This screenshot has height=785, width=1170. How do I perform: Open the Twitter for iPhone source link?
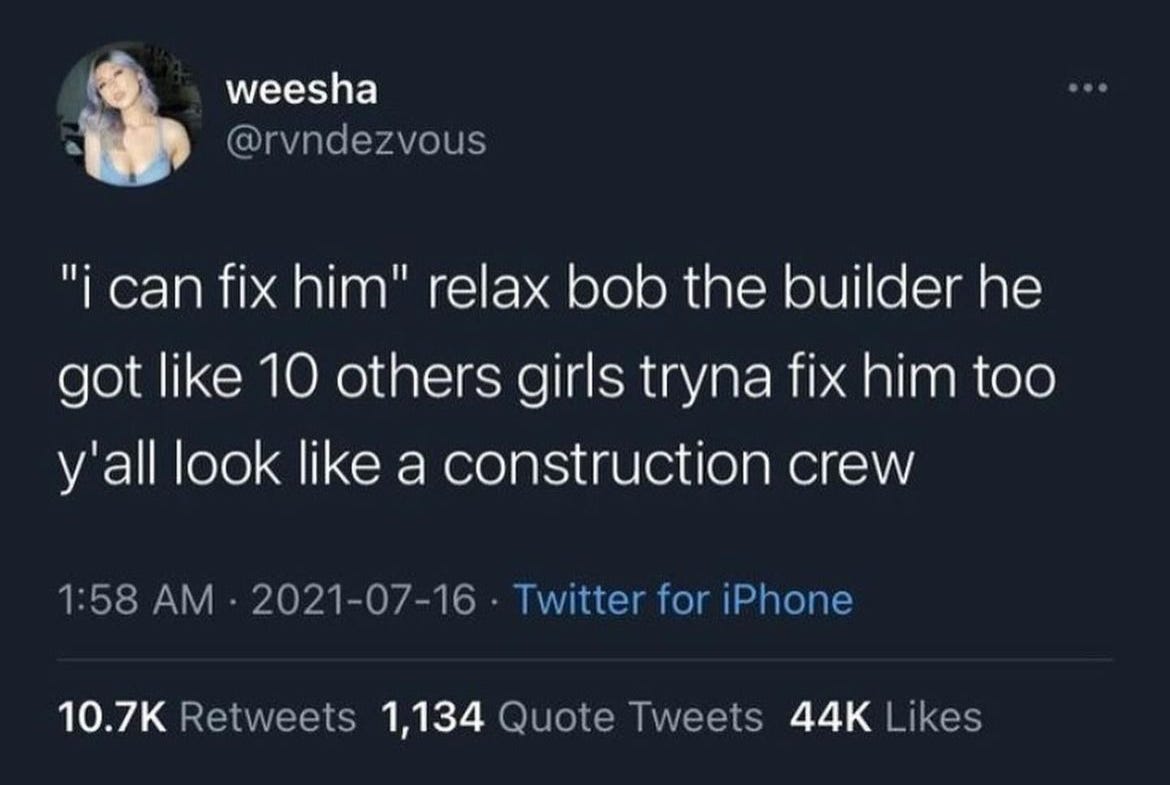[x=683, y=599]
